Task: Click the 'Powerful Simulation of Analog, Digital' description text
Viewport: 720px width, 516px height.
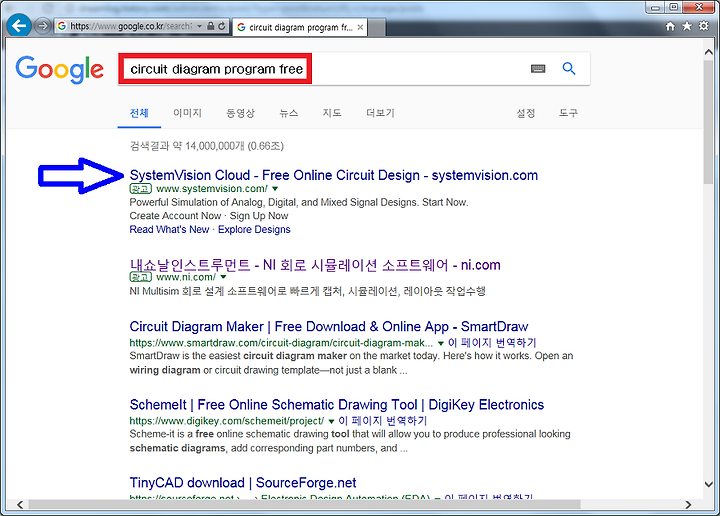Action: (x=299, y=202)
